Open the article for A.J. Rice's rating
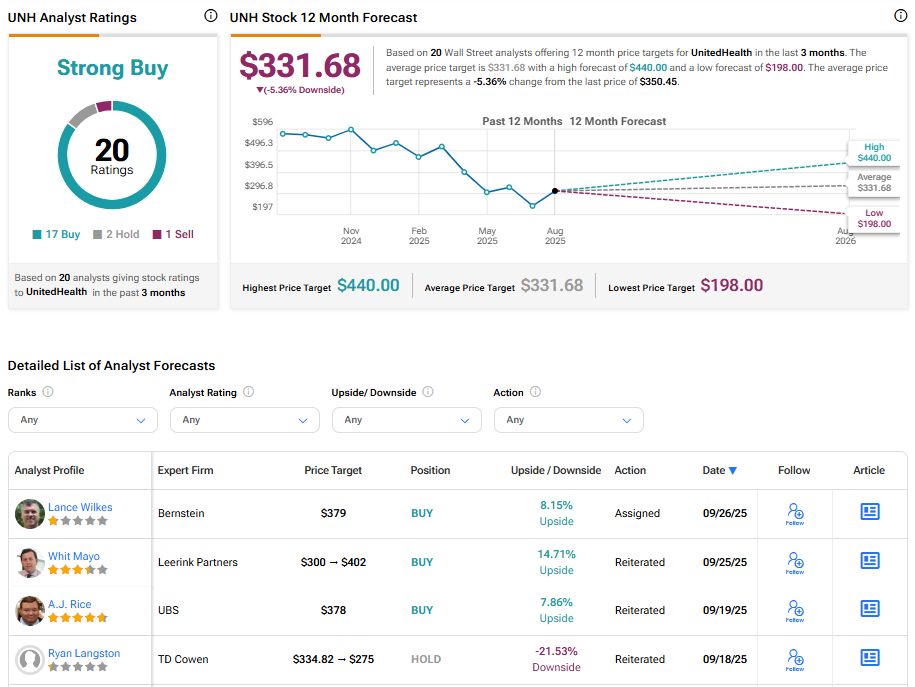The image size is (915, 687). [869, 609]
